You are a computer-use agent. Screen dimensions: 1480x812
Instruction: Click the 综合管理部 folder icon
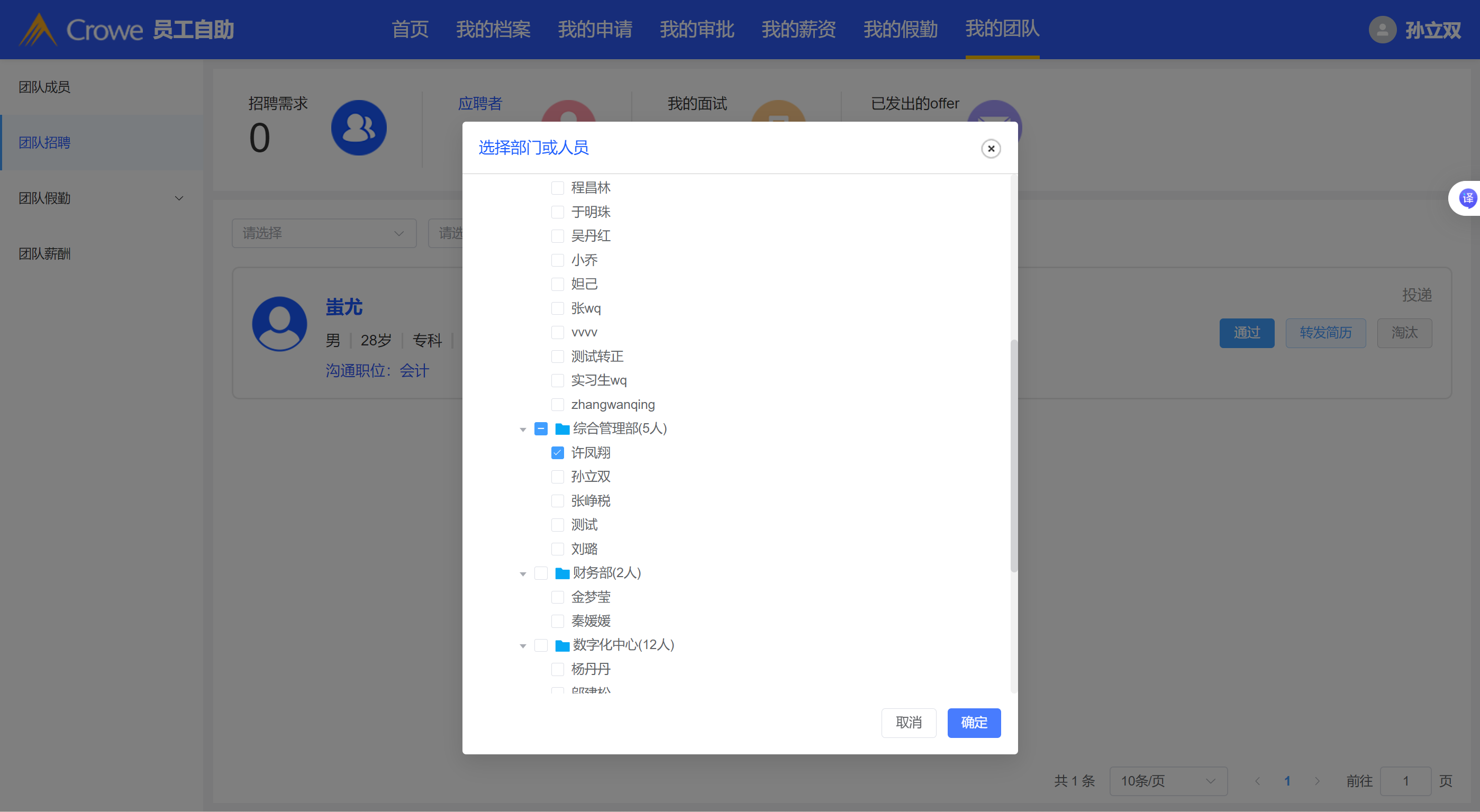point(562,429)
